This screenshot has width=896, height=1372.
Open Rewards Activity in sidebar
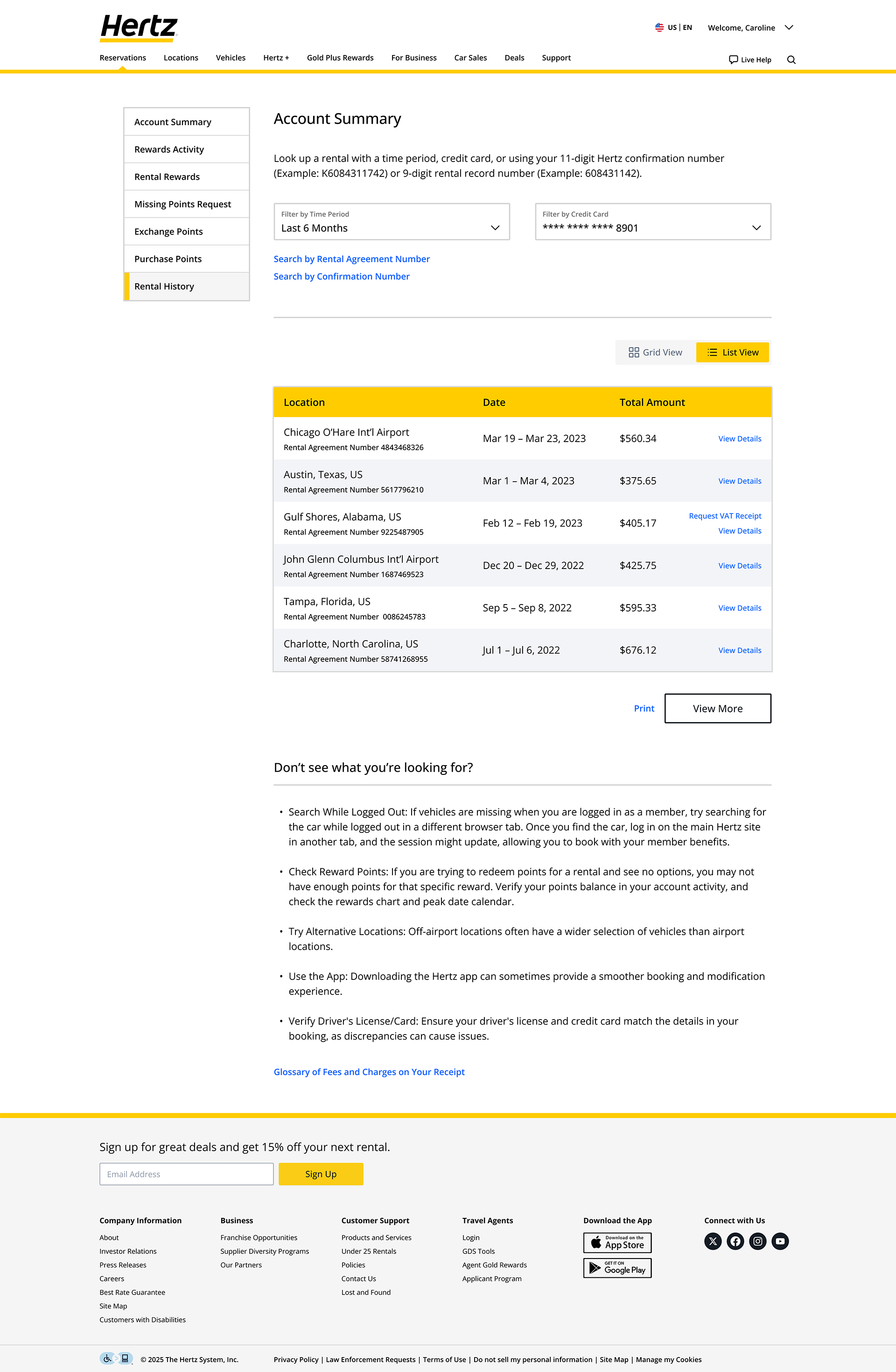click(169, 149)
